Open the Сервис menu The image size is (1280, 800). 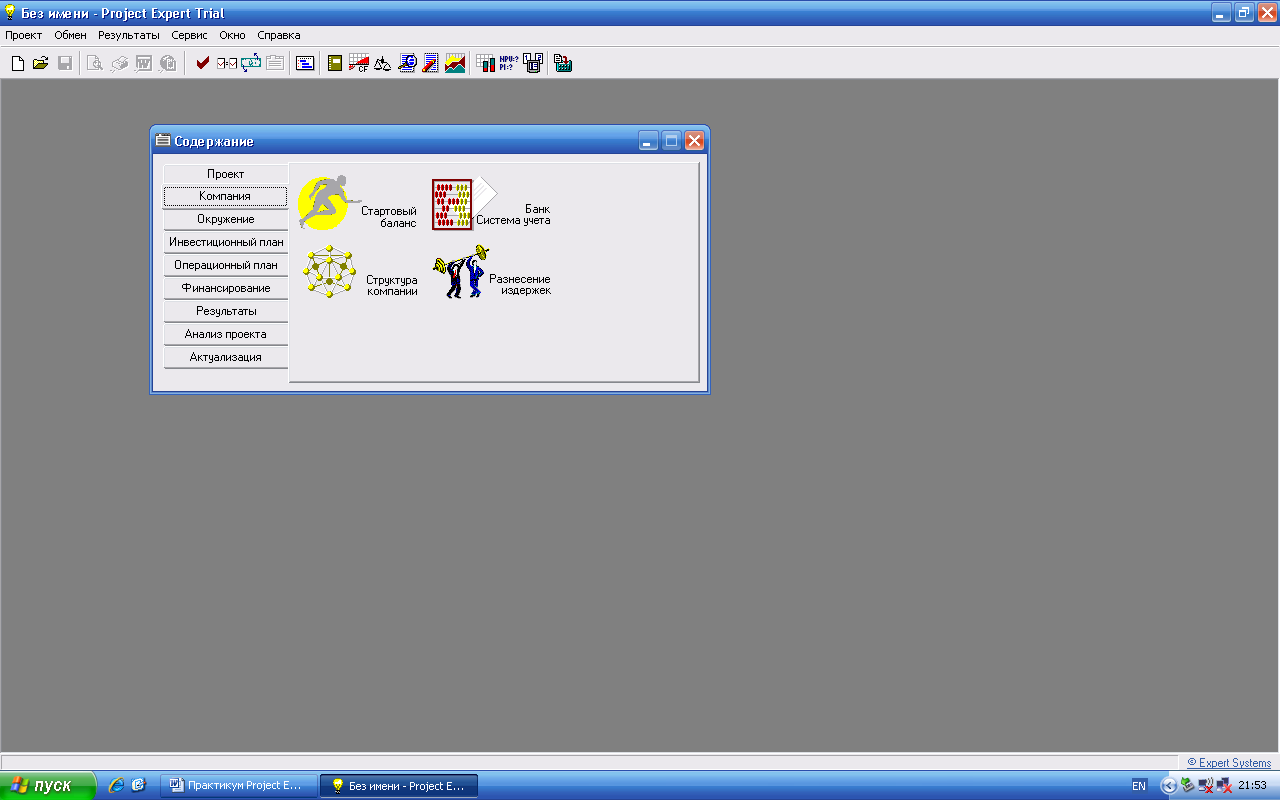pyautogui.click(x=189, y=35)
